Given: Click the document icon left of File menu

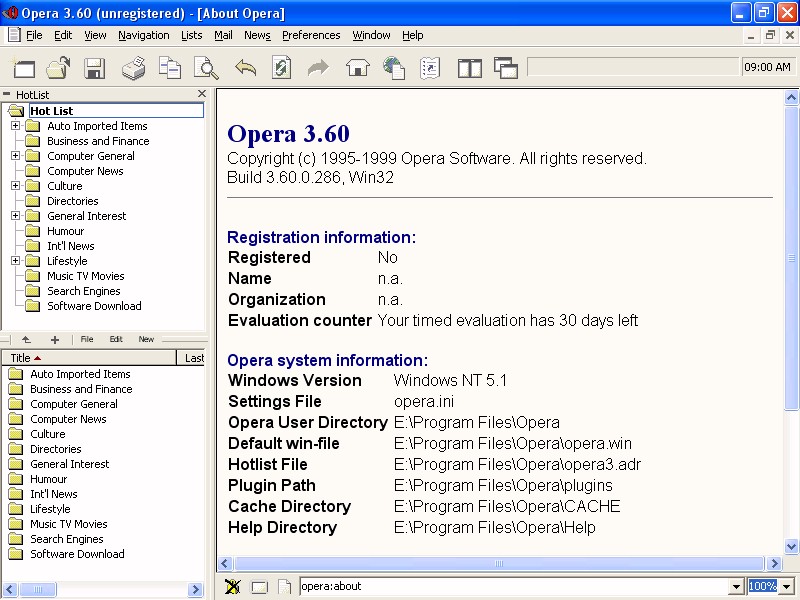Looking at the screenshot, I should coord(14,35).
